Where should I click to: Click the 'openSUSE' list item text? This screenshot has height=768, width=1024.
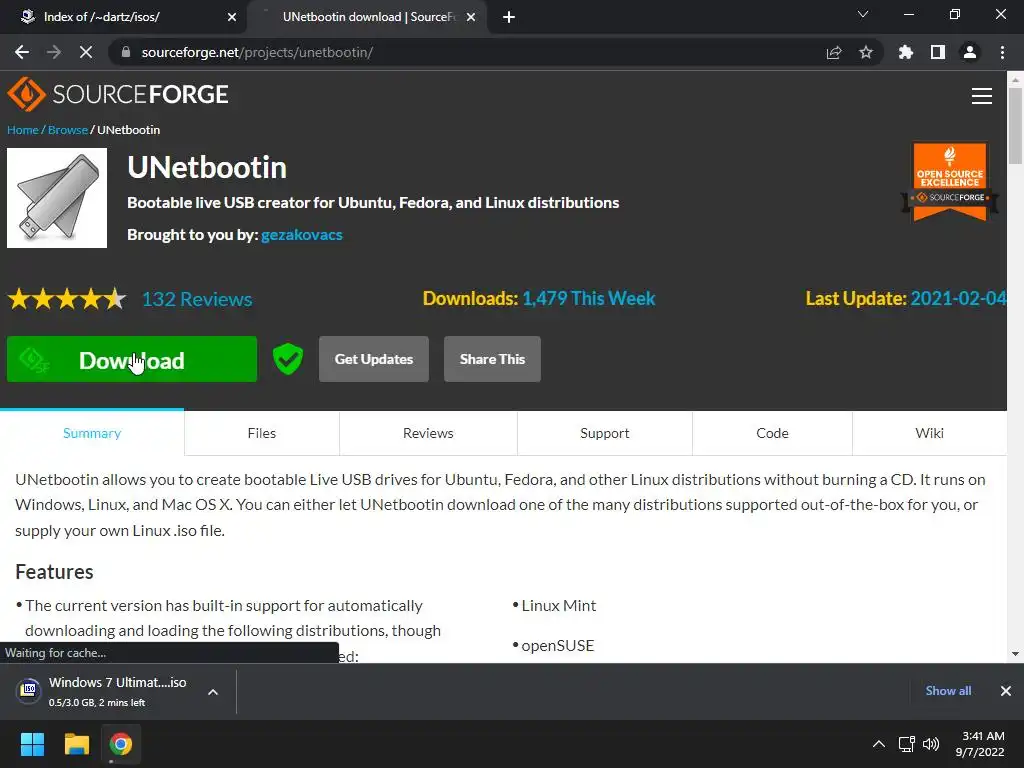pos(558,646)
